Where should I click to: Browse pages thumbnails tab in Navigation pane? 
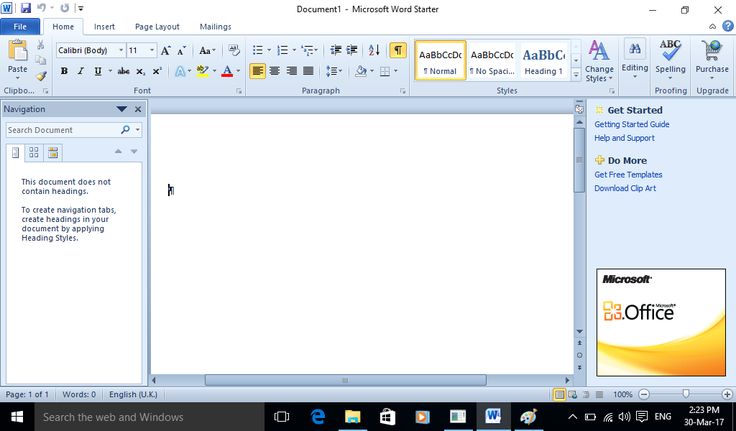(34, 153)
